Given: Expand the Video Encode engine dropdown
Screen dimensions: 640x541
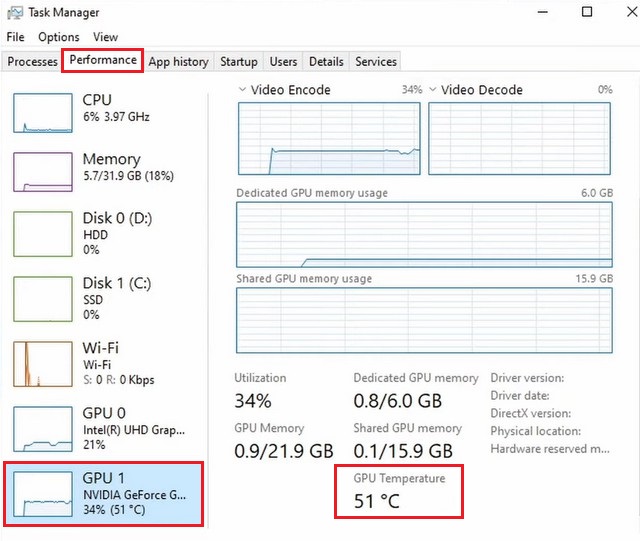Looking at the screenshot, I should (x=242, y=89).
